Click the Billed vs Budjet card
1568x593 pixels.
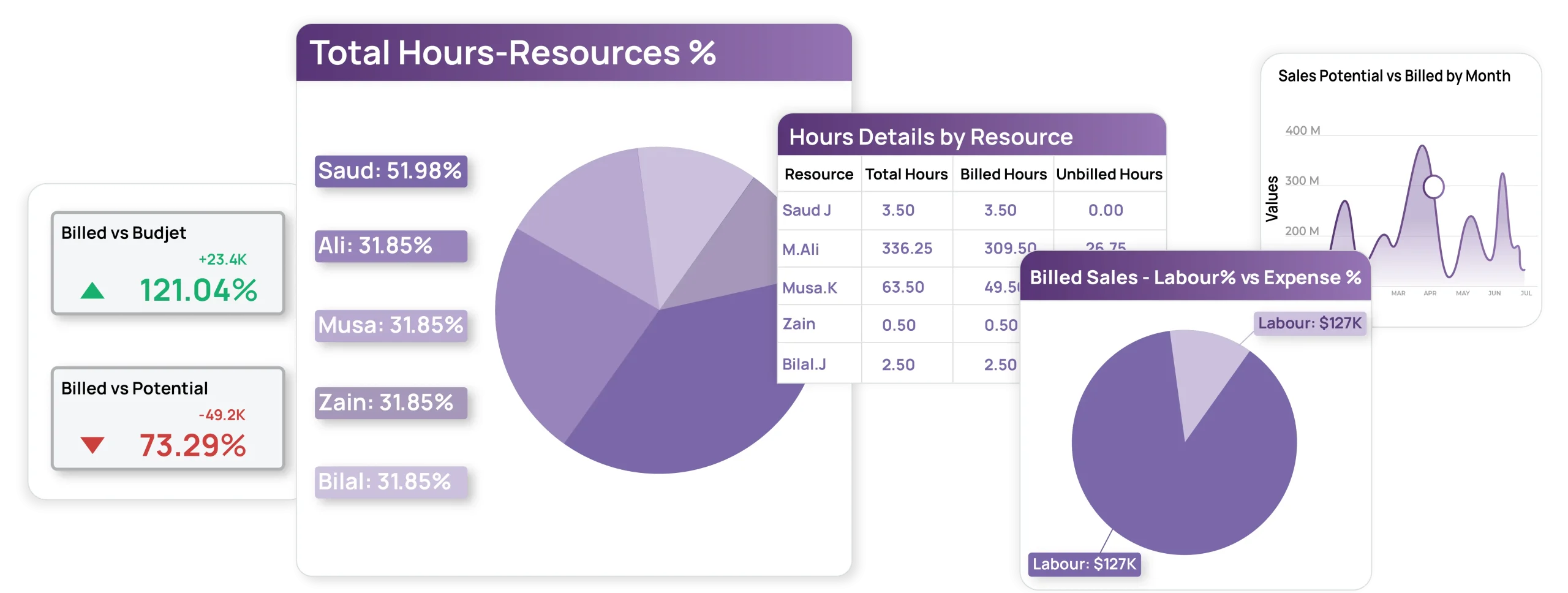168,263
